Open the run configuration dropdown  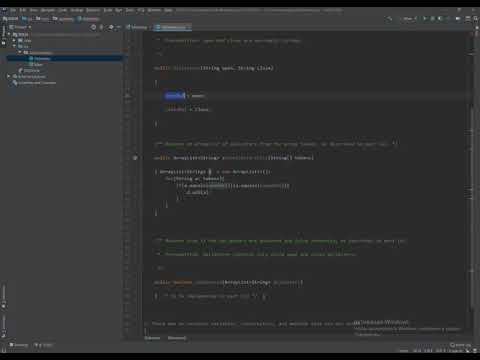(x=409, y=19)
